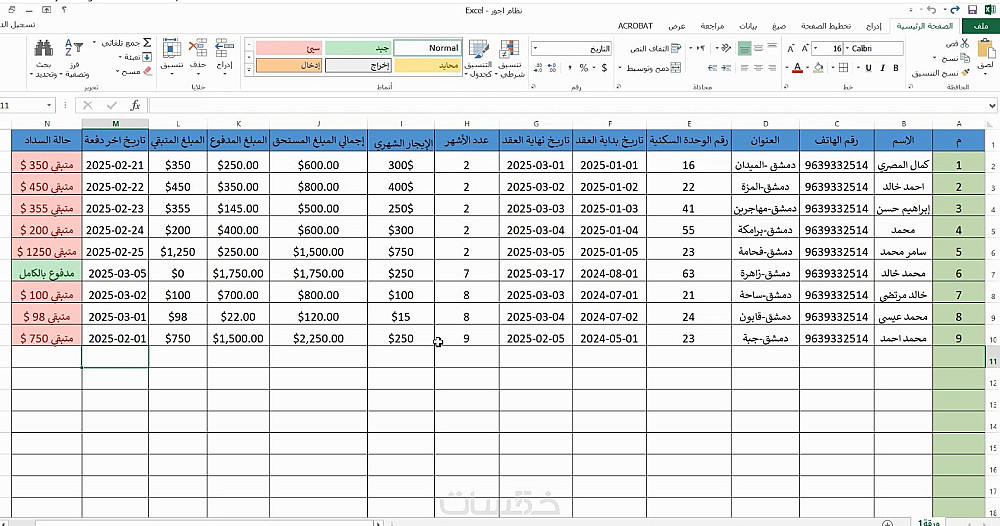The width and height of the screenshot is (1000, 526).
Task: Toggle Center horizontal text alignment
Action: (758, 68)
